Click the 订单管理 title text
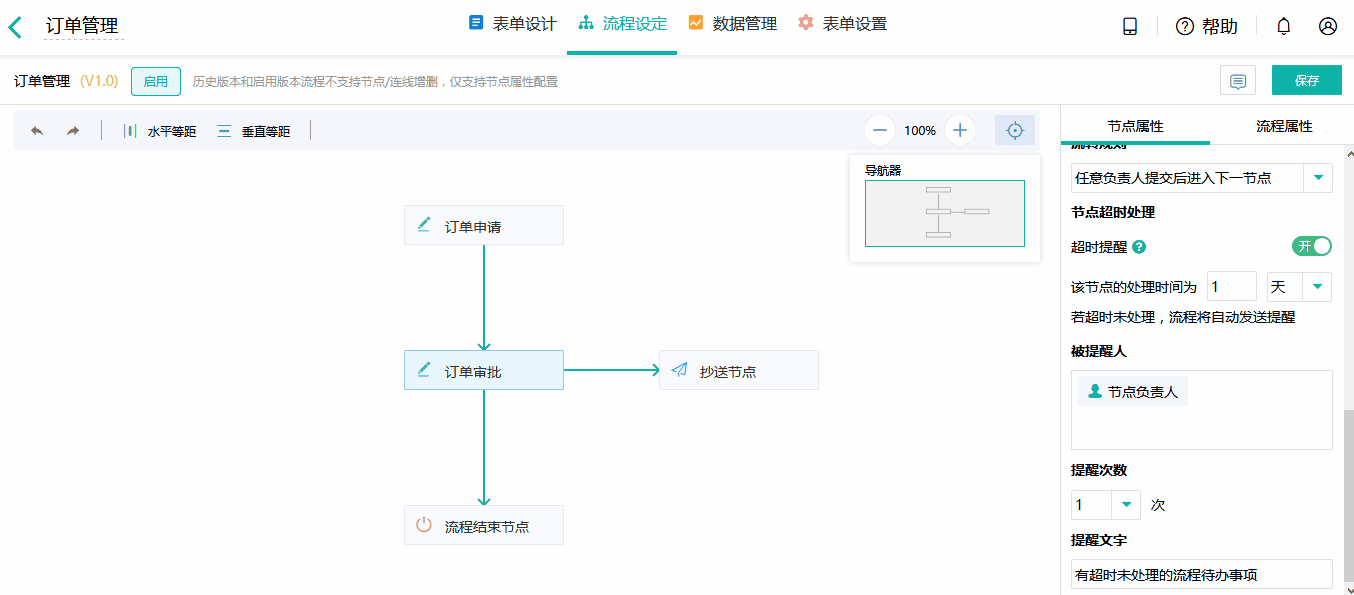Image resolution: width=1354 pixels, height=595 pixels. (82, 26)
